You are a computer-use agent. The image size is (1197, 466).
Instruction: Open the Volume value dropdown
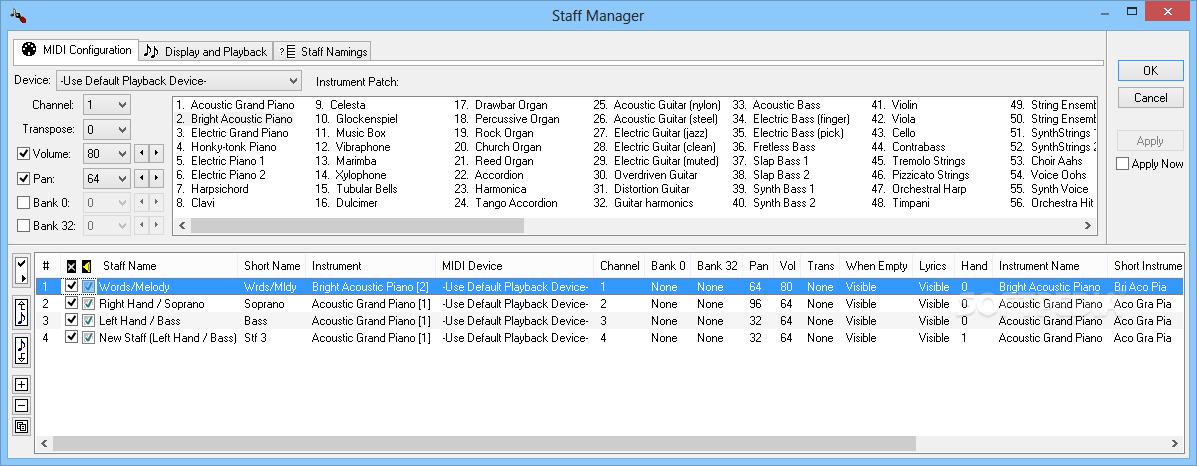pyautogui.click(x=107, y=154)
